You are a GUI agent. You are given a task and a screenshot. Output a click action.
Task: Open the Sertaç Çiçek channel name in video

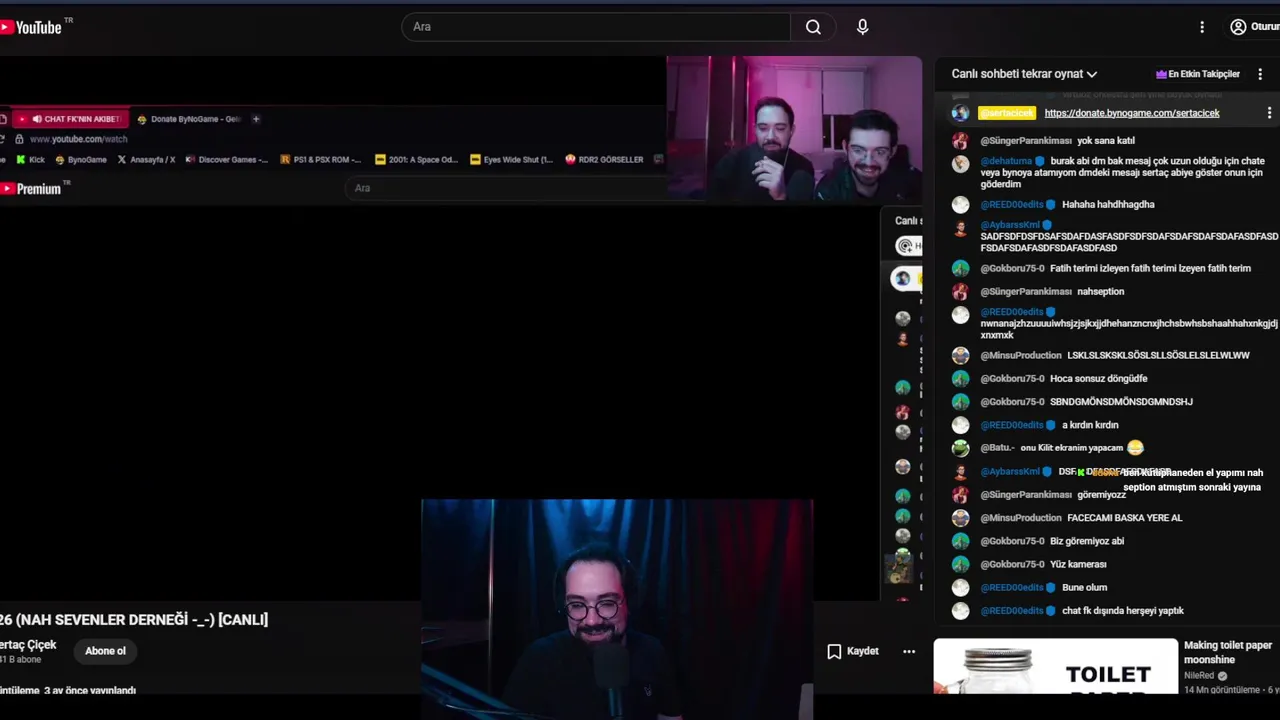click(28, 645)
